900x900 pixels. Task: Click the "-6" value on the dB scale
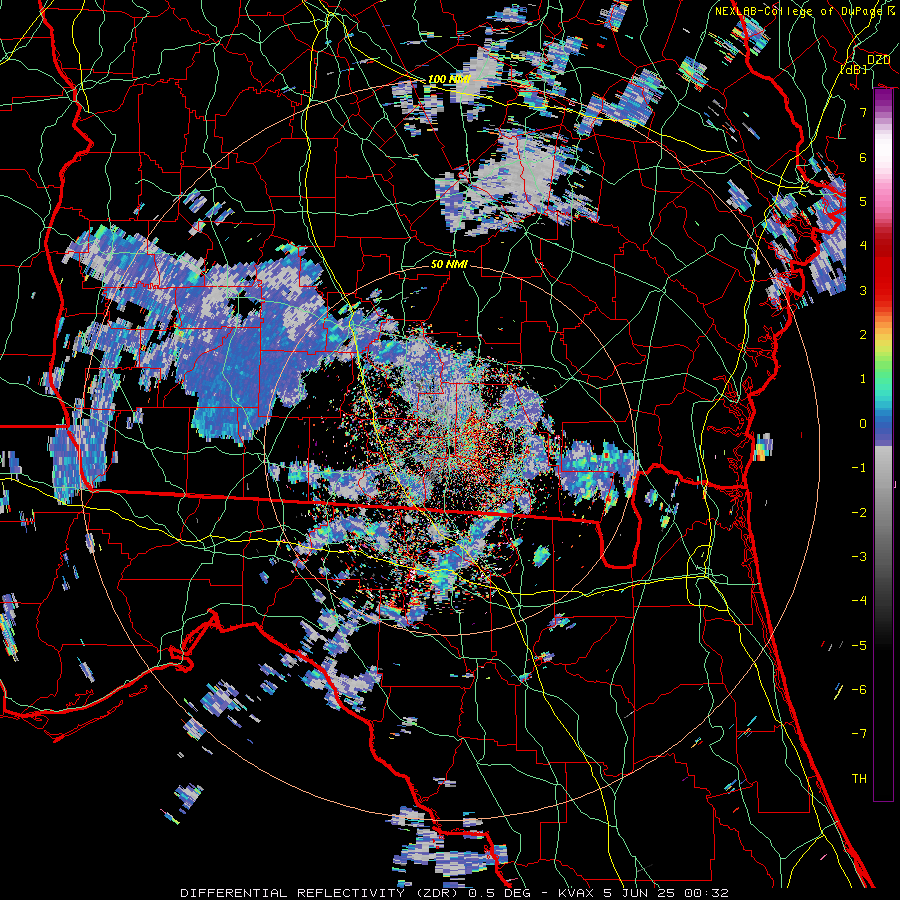[859, 690]
